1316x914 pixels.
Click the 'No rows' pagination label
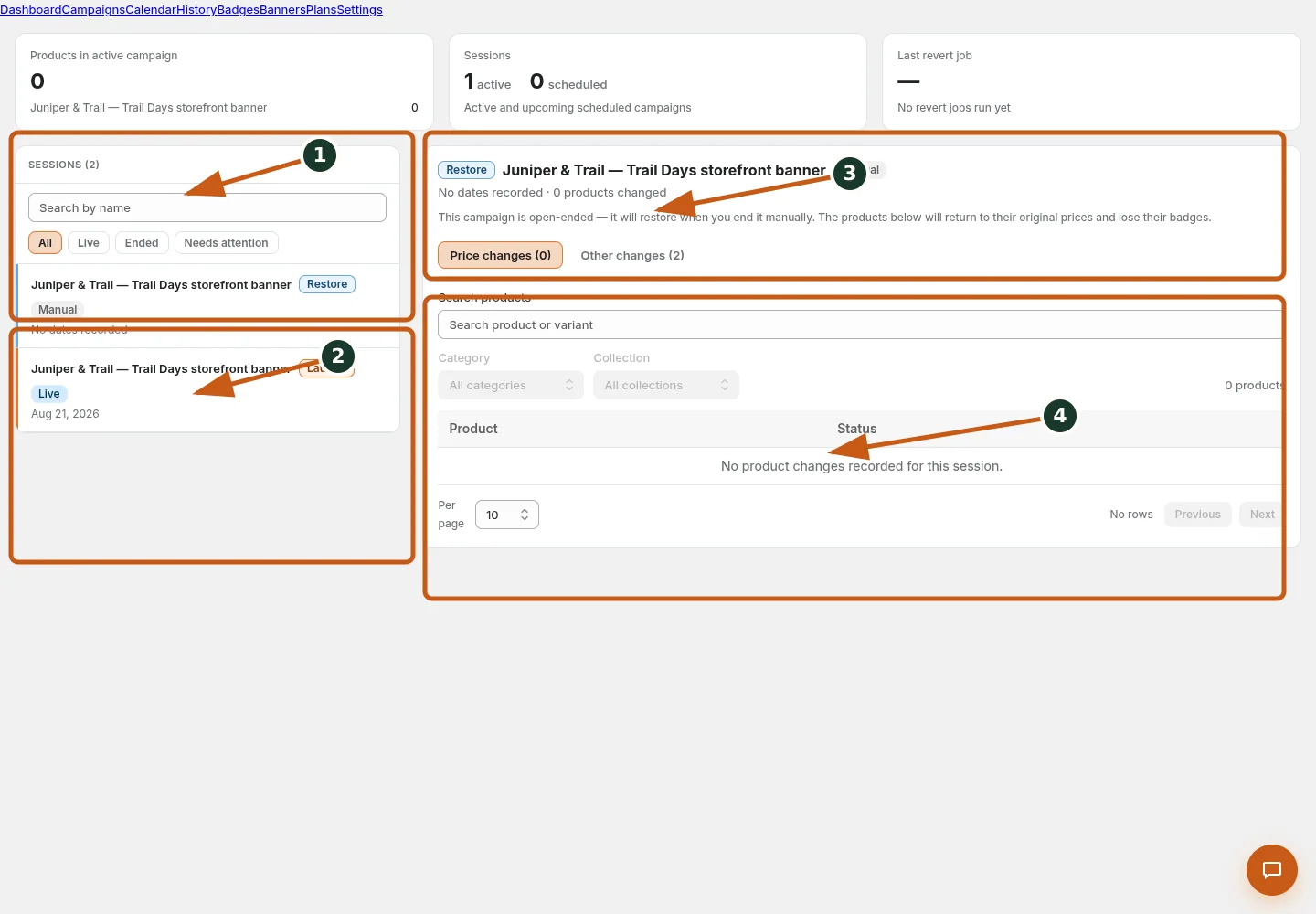1131,515
